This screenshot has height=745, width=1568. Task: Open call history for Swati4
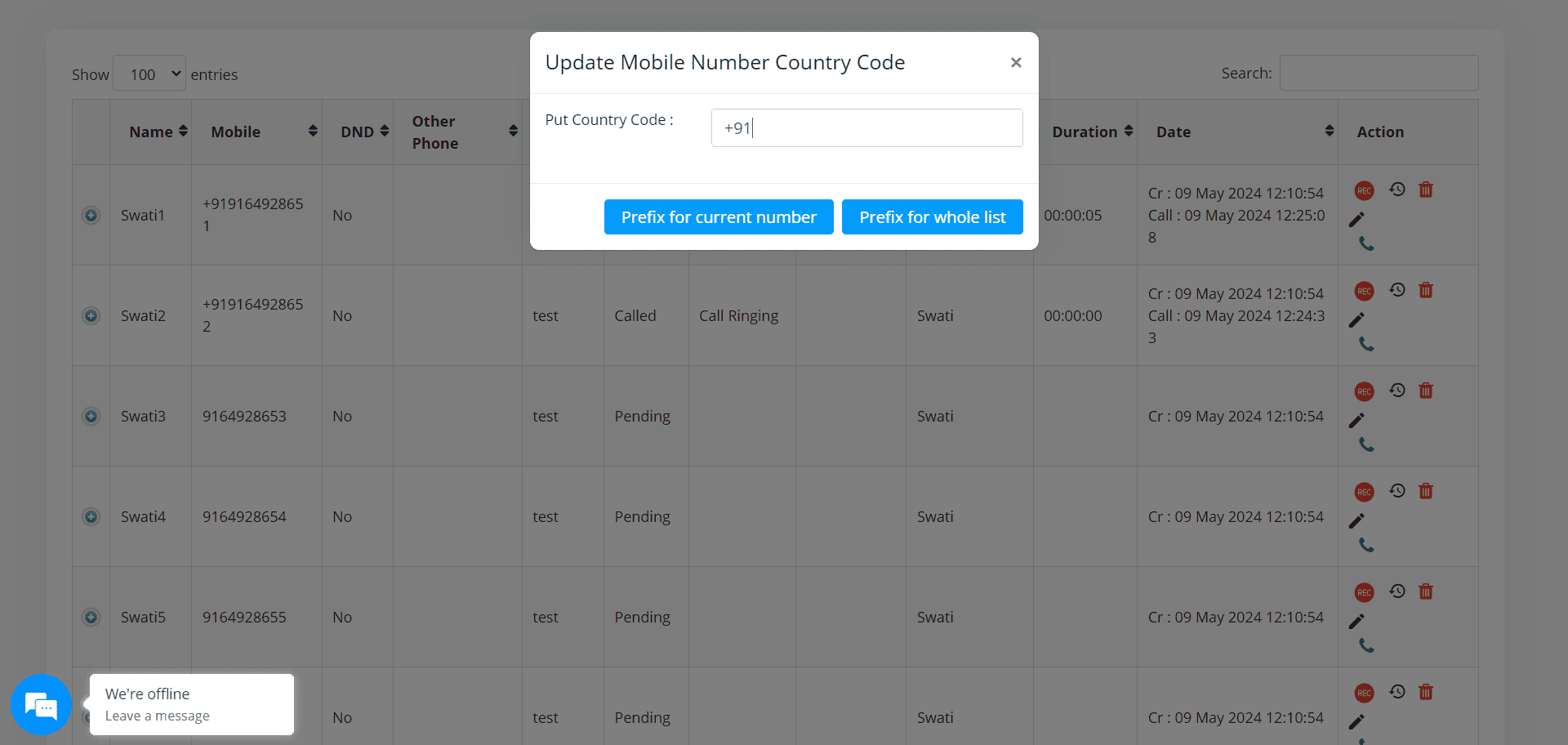click(x=1397, y=491)
